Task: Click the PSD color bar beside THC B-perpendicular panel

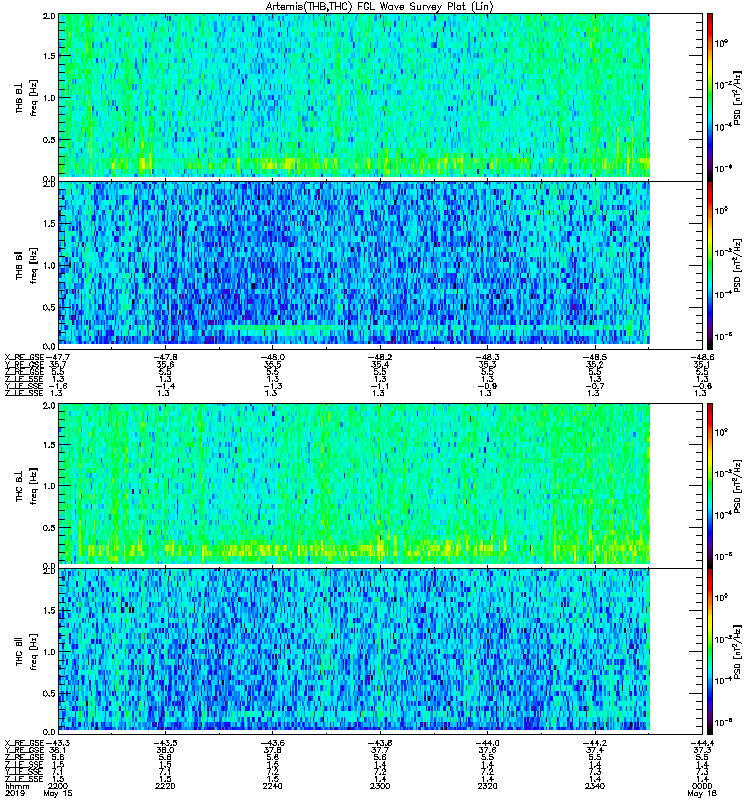Action: (710, 486)
